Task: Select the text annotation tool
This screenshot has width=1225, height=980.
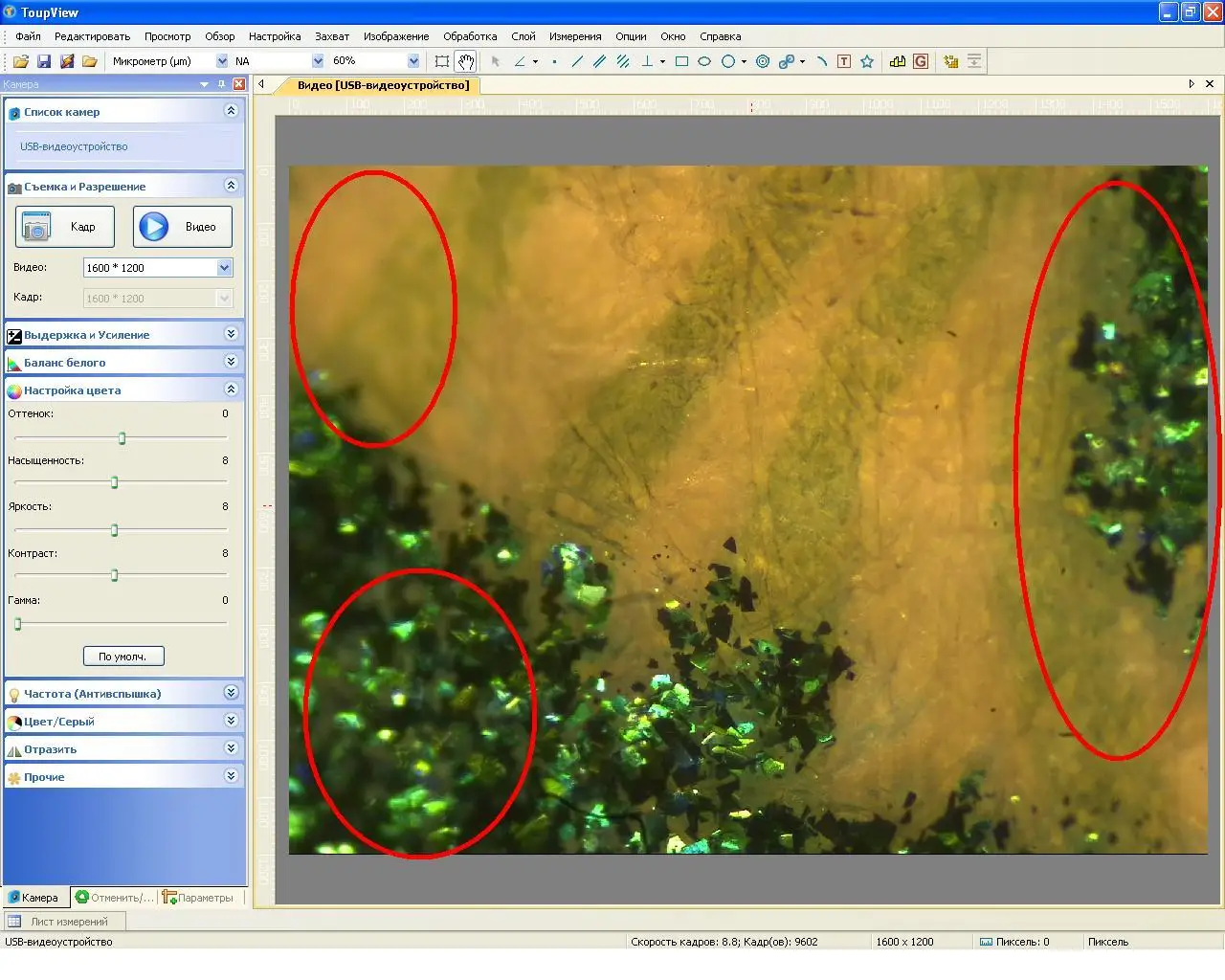Action: pos(844,61)
